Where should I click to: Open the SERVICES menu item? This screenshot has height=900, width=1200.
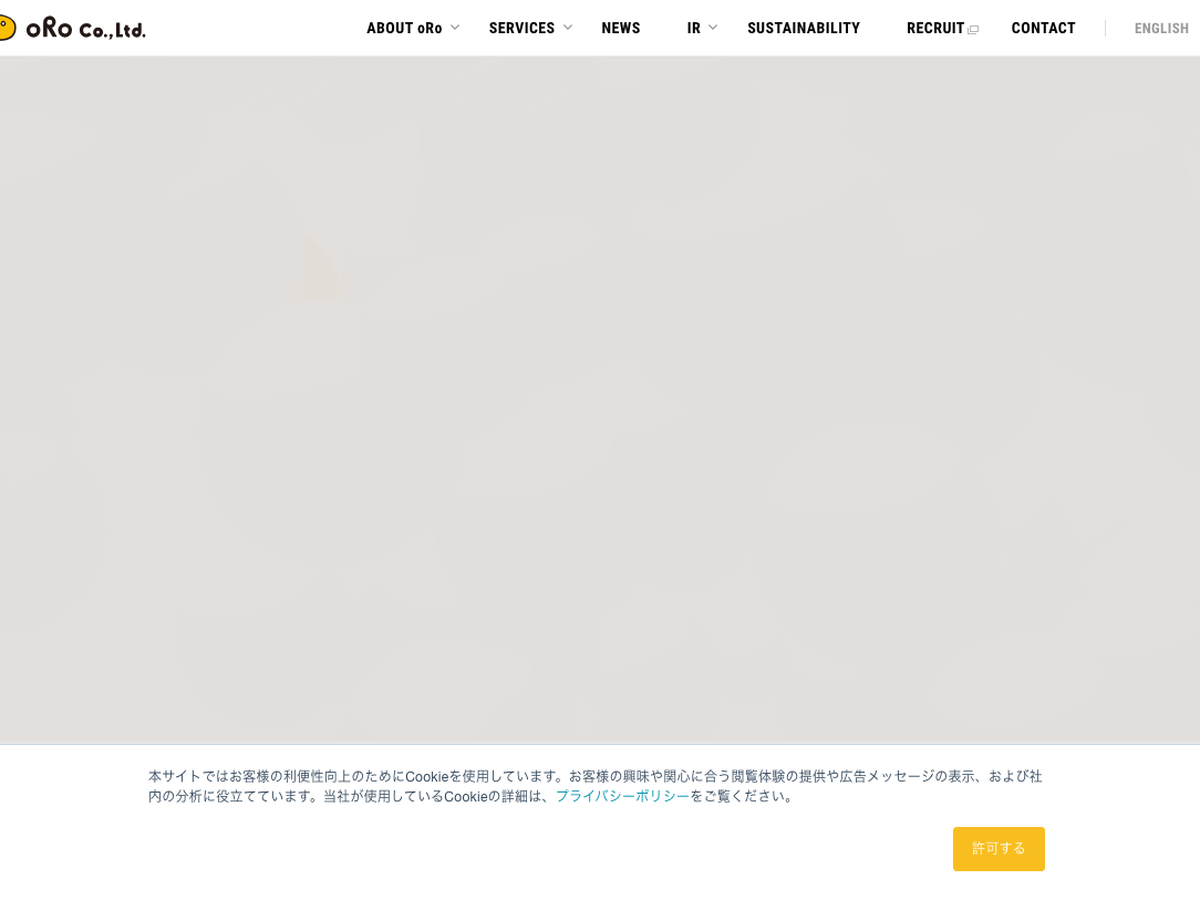(x=521, y=28)
